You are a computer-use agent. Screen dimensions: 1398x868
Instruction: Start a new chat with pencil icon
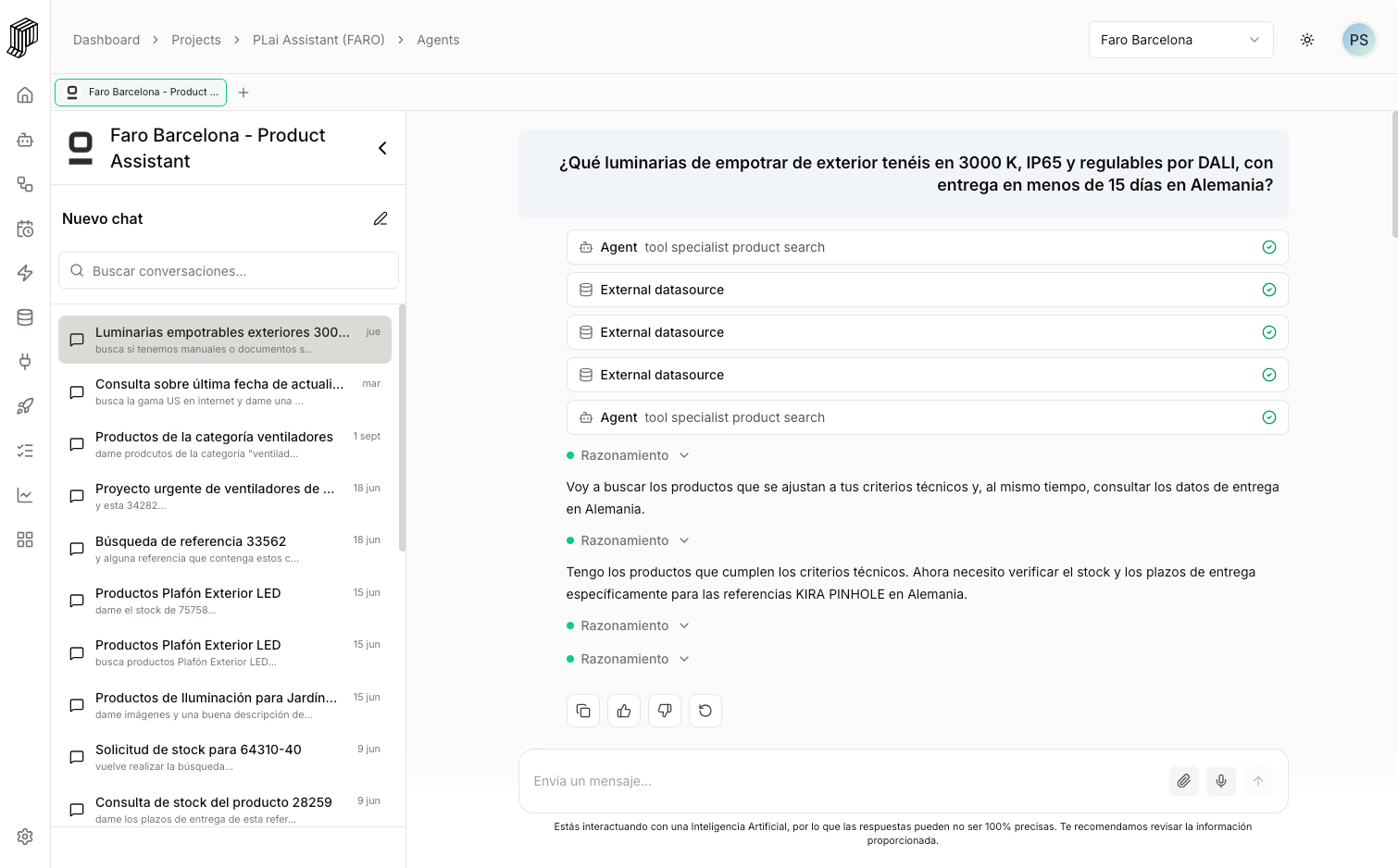(x=381, y=218)
